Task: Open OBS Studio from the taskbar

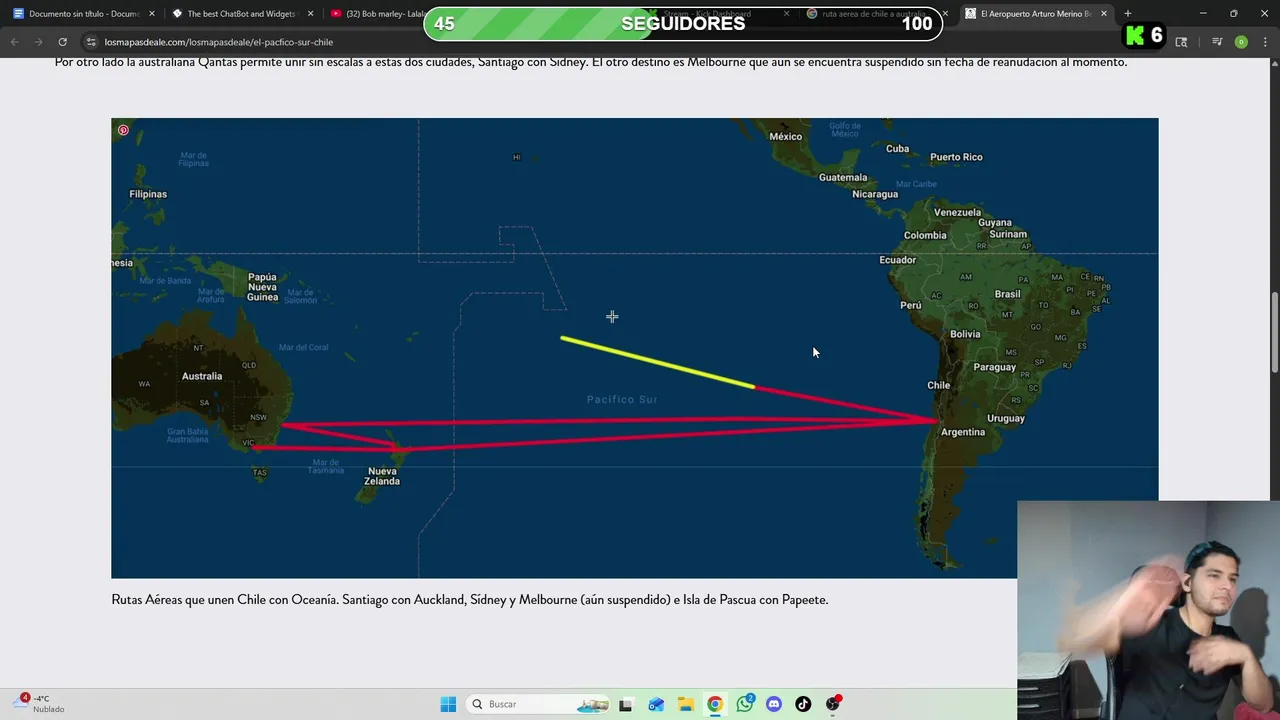Action: click(833, 704)
